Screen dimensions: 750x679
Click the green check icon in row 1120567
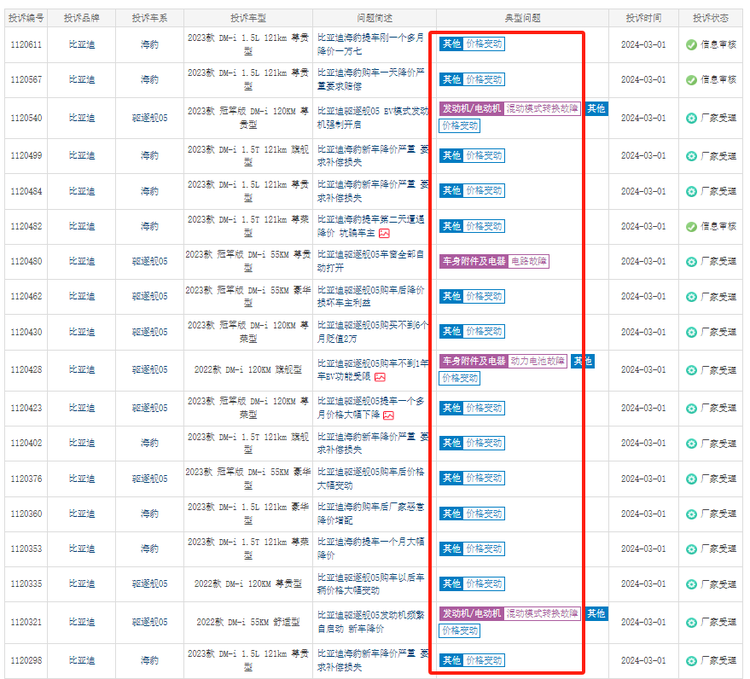coord(691,80)
